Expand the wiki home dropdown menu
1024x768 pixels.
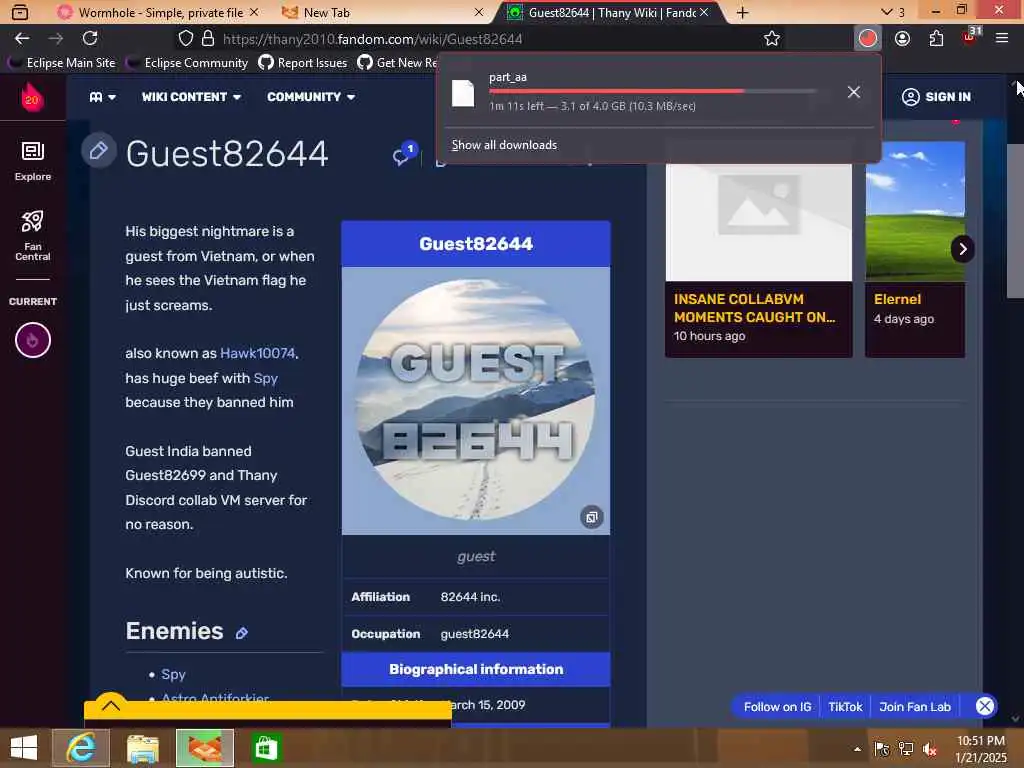pos(103,97)
